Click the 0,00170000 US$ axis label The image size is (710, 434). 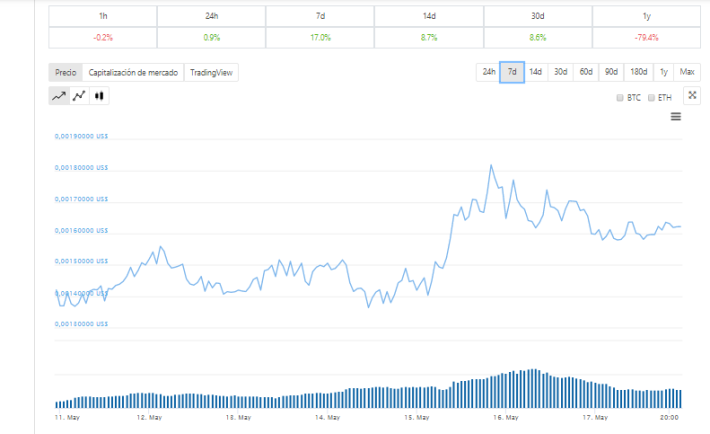tap(82, 199)
